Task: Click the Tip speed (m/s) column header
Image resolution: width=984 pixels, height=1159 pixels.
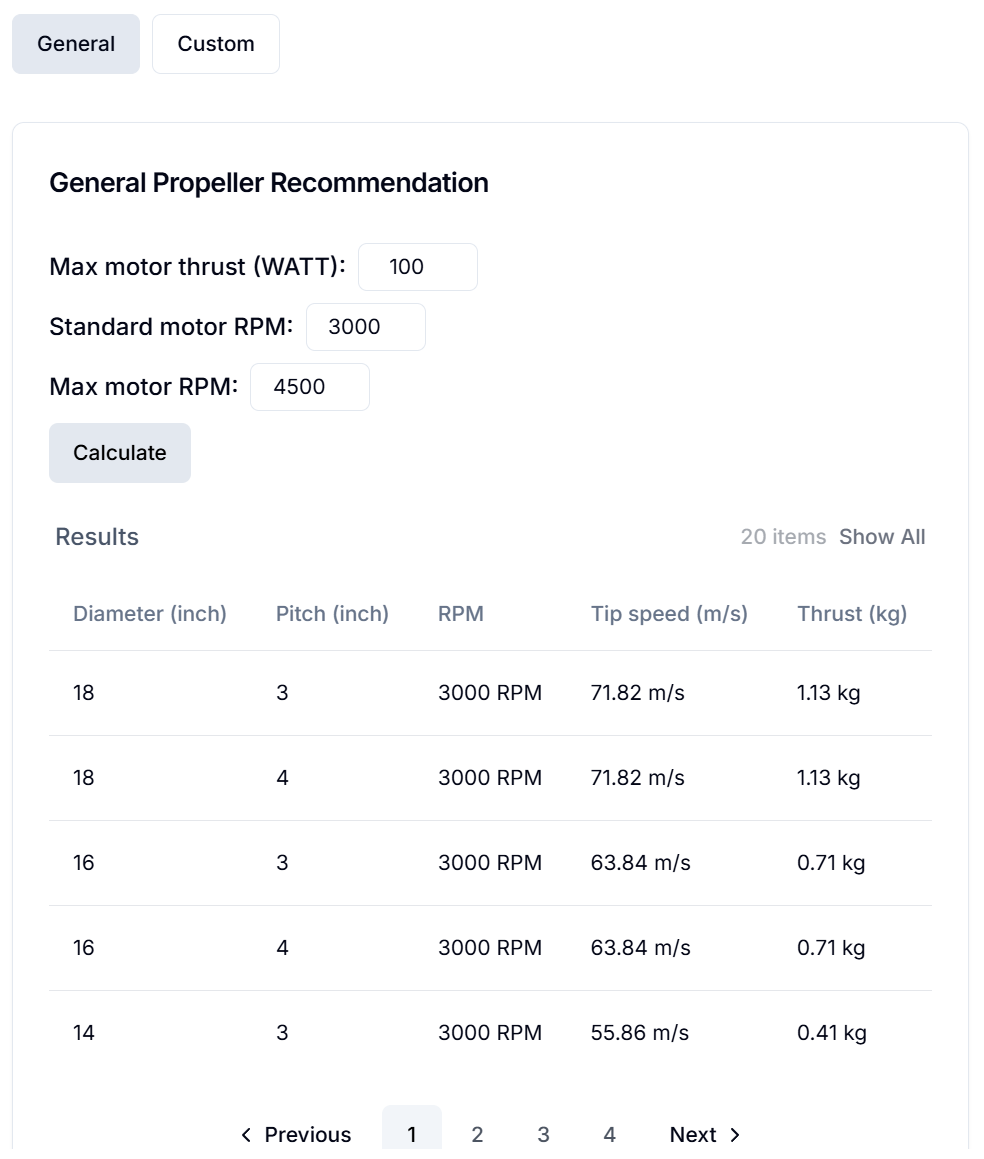Action: 669,614
